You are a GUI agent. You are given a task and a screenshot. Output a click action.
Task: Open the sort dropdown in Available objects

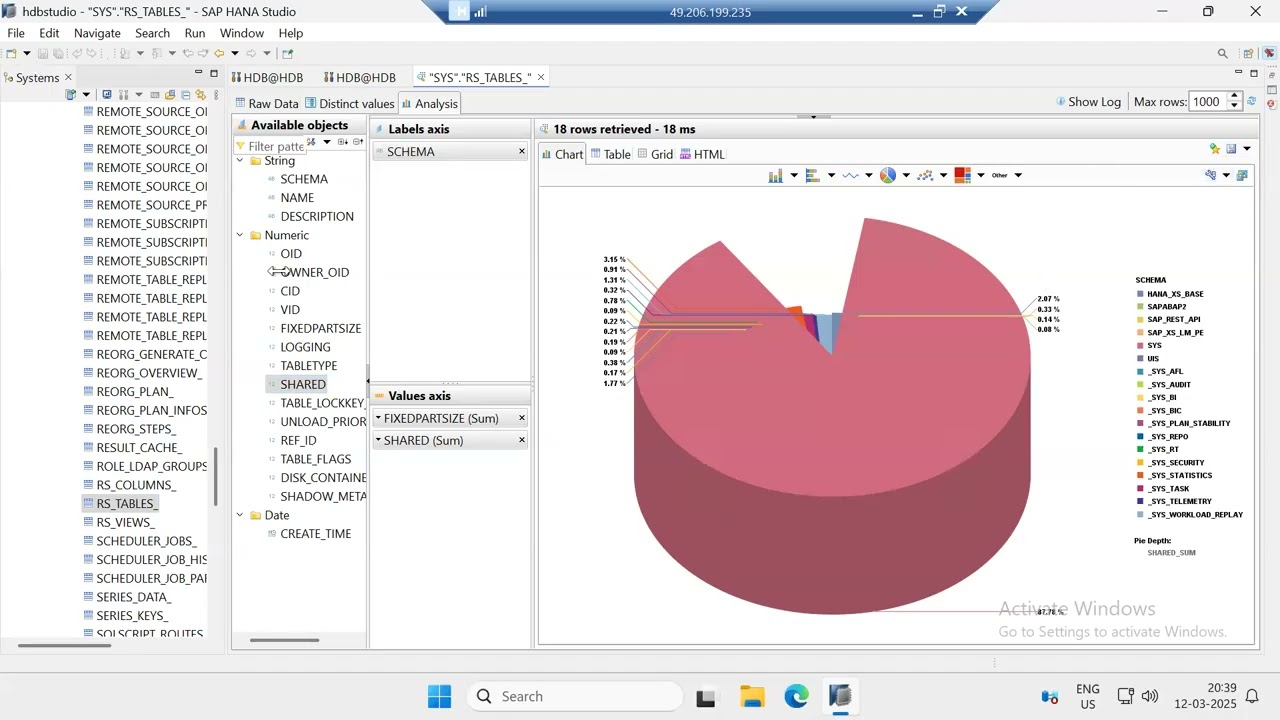(327, 142)
